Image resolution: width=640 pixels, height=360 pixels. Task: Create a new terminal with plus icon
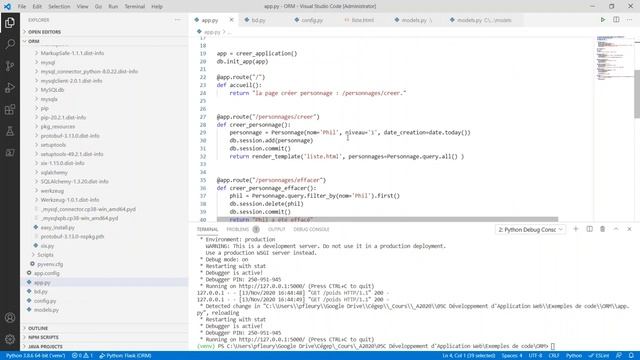click(576, 229)
